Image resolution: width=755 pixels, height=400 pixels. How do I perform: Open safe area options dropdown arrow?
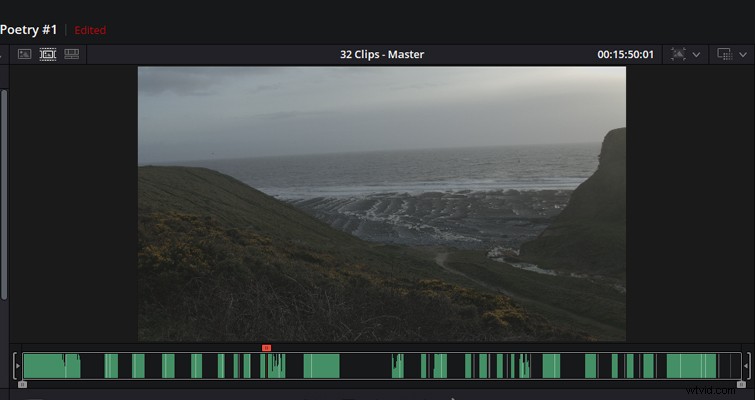pyautogui.click(x=696, y=55)
